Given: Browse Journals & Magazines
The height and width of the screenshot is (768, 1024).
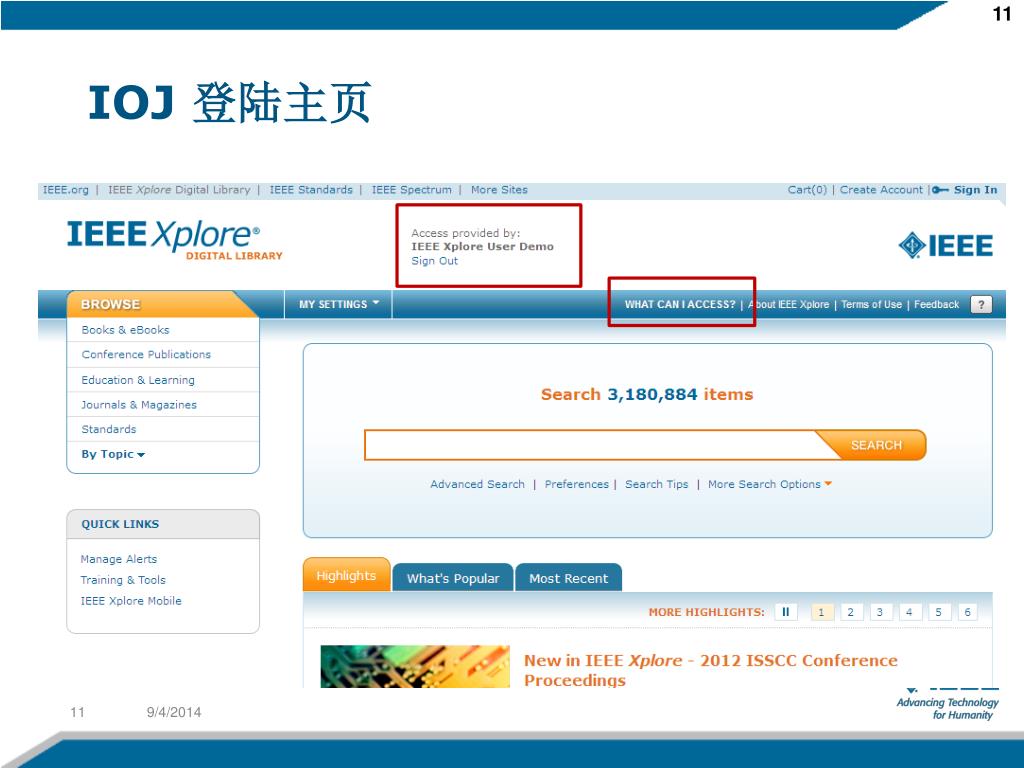Looking at the screenshot, I should pyautogui.click(x=138, y=405).
